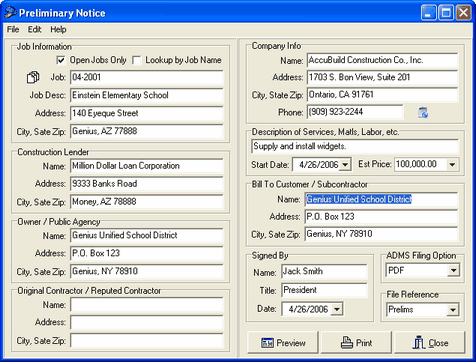This screenshot has height=362, width=476.
Task: Click the company info refresh icon next to Phone
Action: tap(423, 112)
